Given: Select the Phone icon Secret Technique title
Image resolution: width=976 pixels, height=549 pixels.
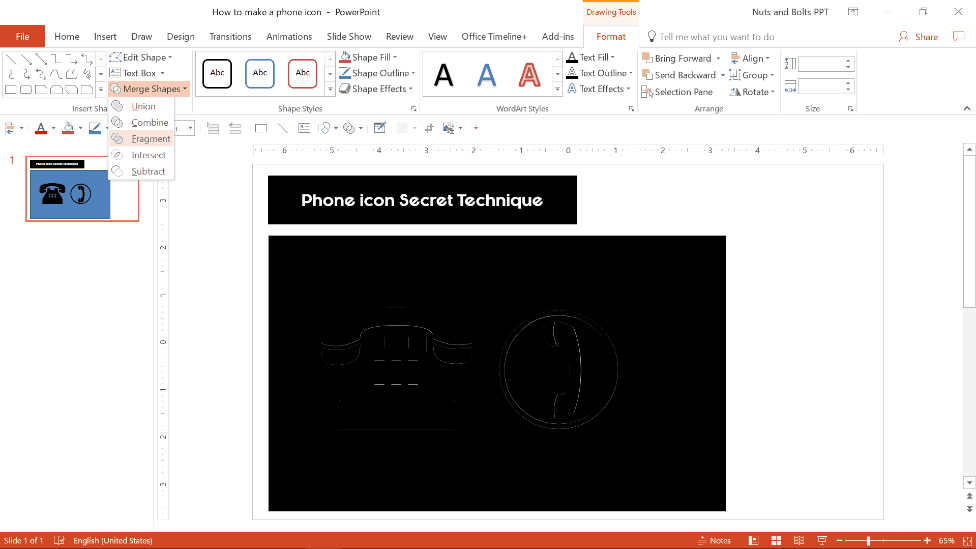Looking at the screenshot, I should (422, 200).
